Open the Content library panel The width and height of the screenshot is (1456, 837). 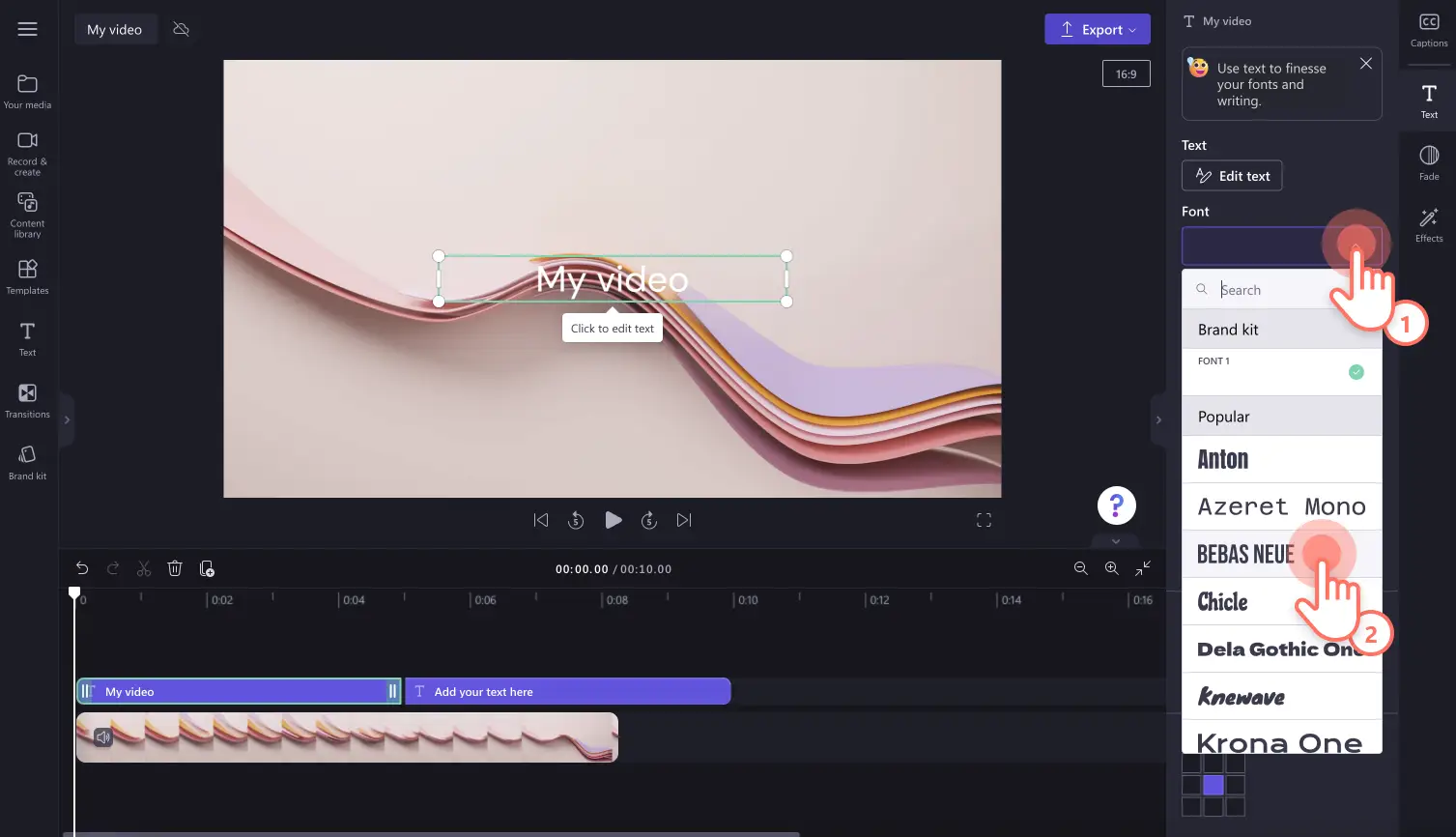pyautogui.click(x=27, y=215)
